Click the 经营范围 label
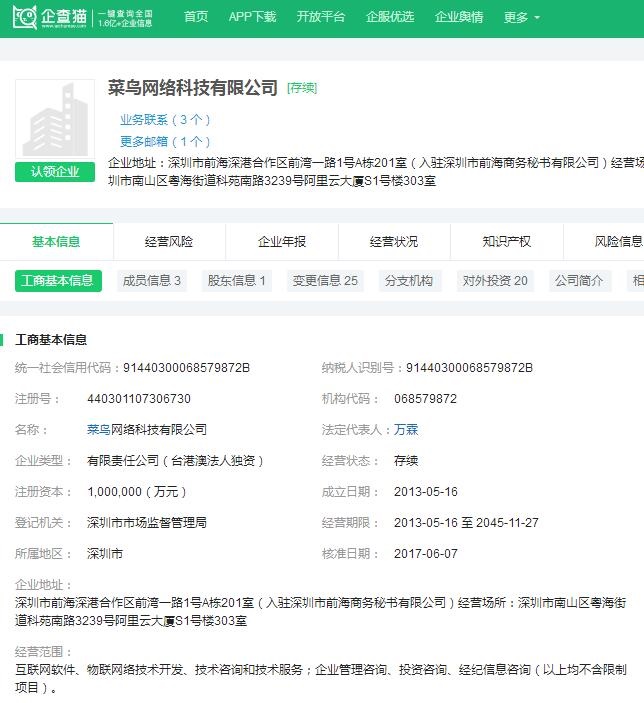Viewport: 644px width, 703px height. (x=43, y=651)
